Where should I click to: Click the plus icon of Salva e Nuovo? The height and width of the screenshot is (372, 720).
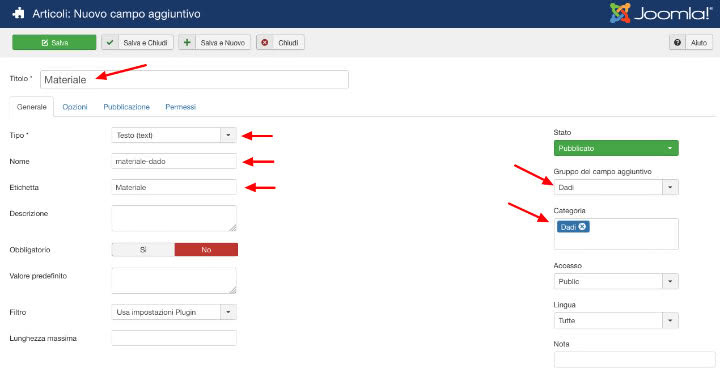pos(186,43)
